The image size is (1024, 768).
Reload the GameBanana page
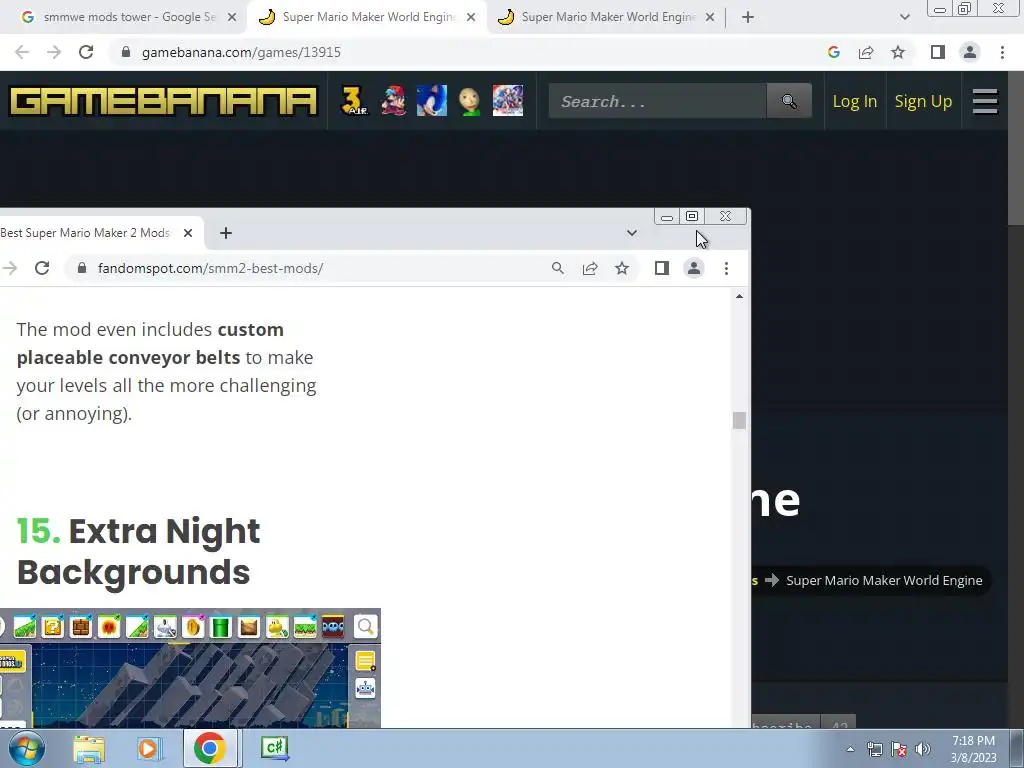click(86, 52)
